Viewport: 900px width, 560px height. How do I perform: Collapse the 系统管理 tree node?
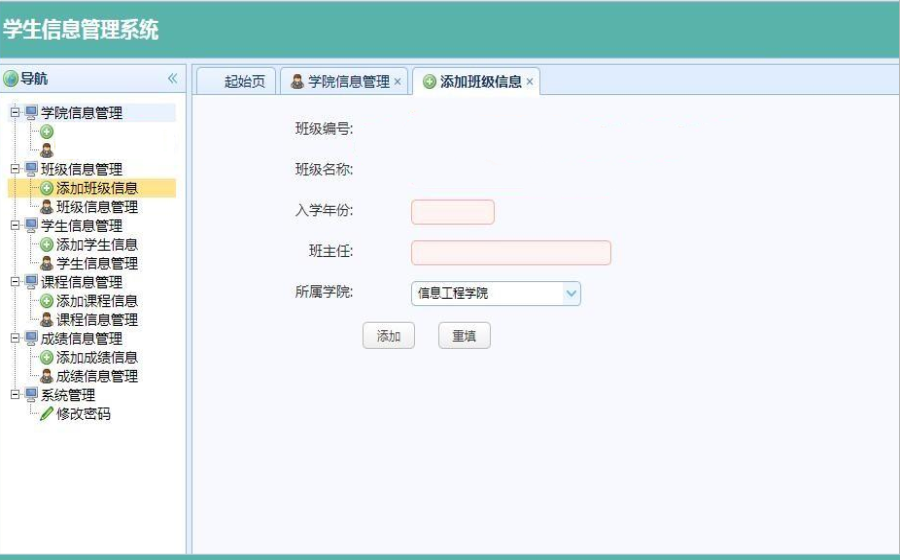15,395
